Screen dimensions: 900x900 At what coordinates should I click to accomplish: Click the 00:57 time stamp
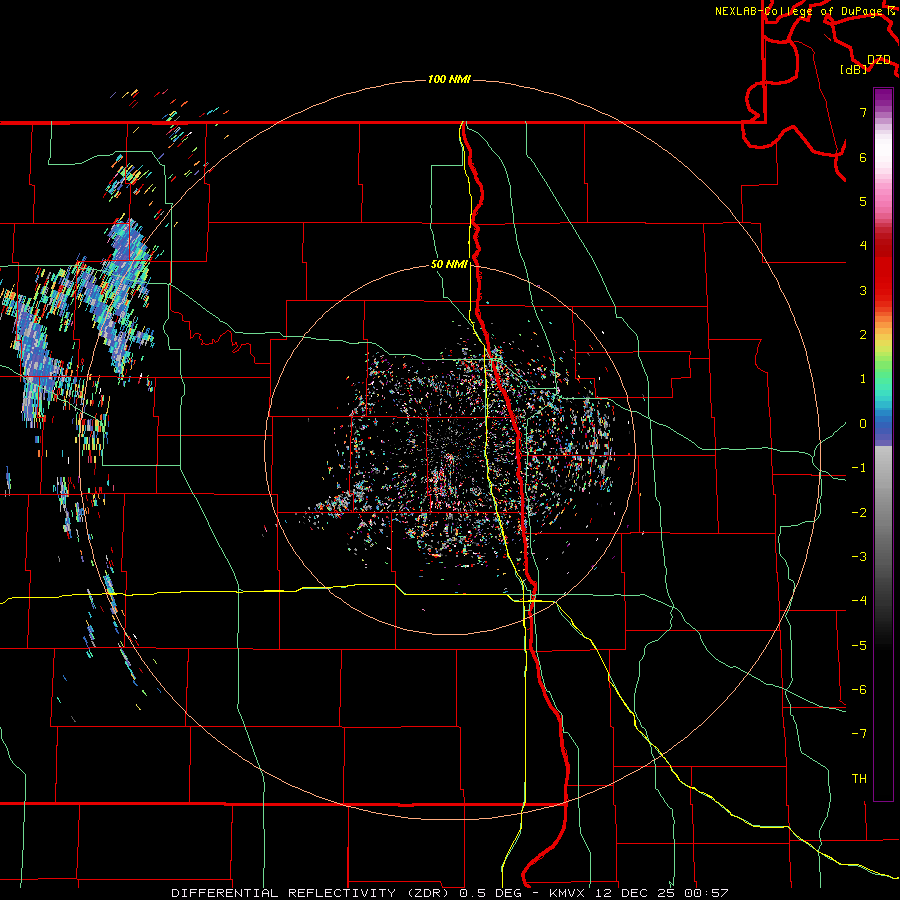(x=707, y=893)
